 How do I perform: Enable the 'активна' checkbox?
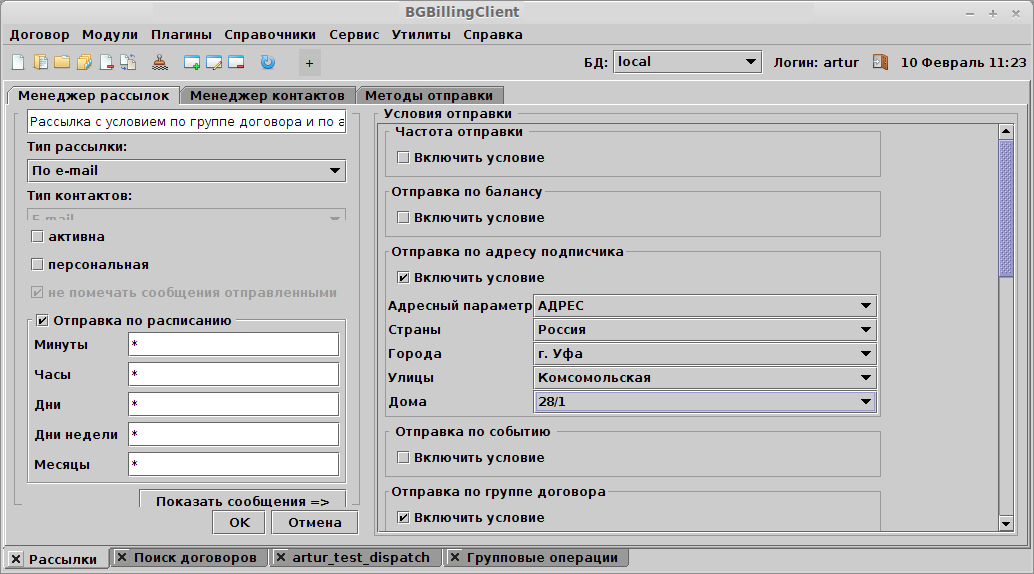[x=38, y=237]
